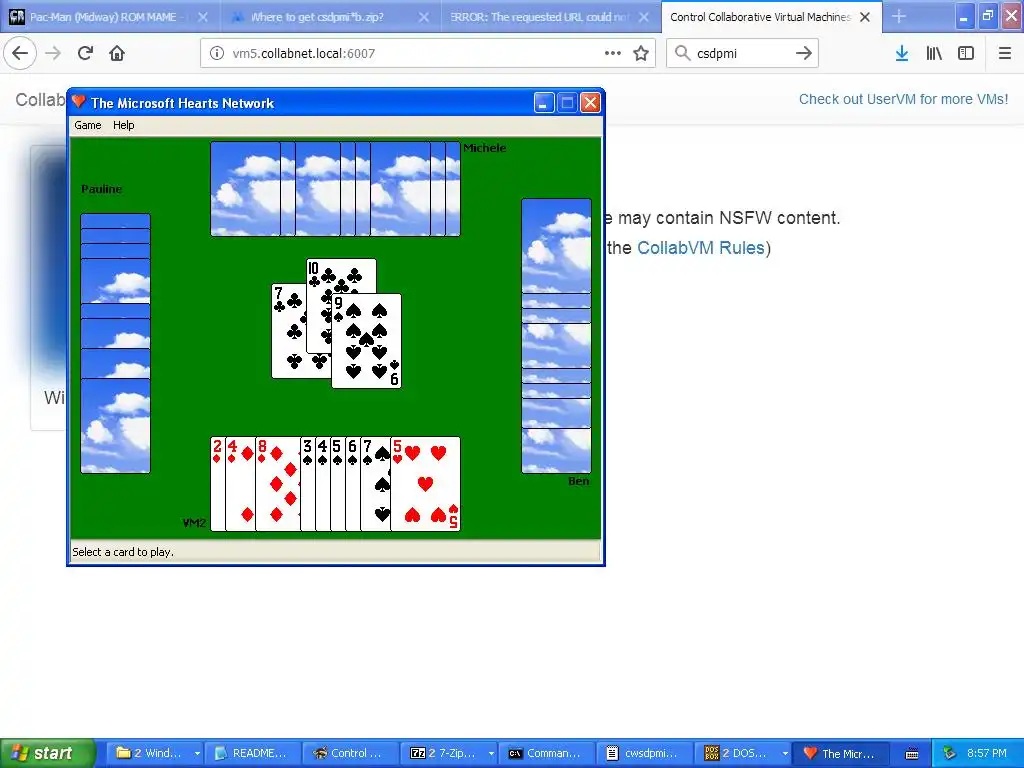Play the 4 of spades card

tap(323, 484)
